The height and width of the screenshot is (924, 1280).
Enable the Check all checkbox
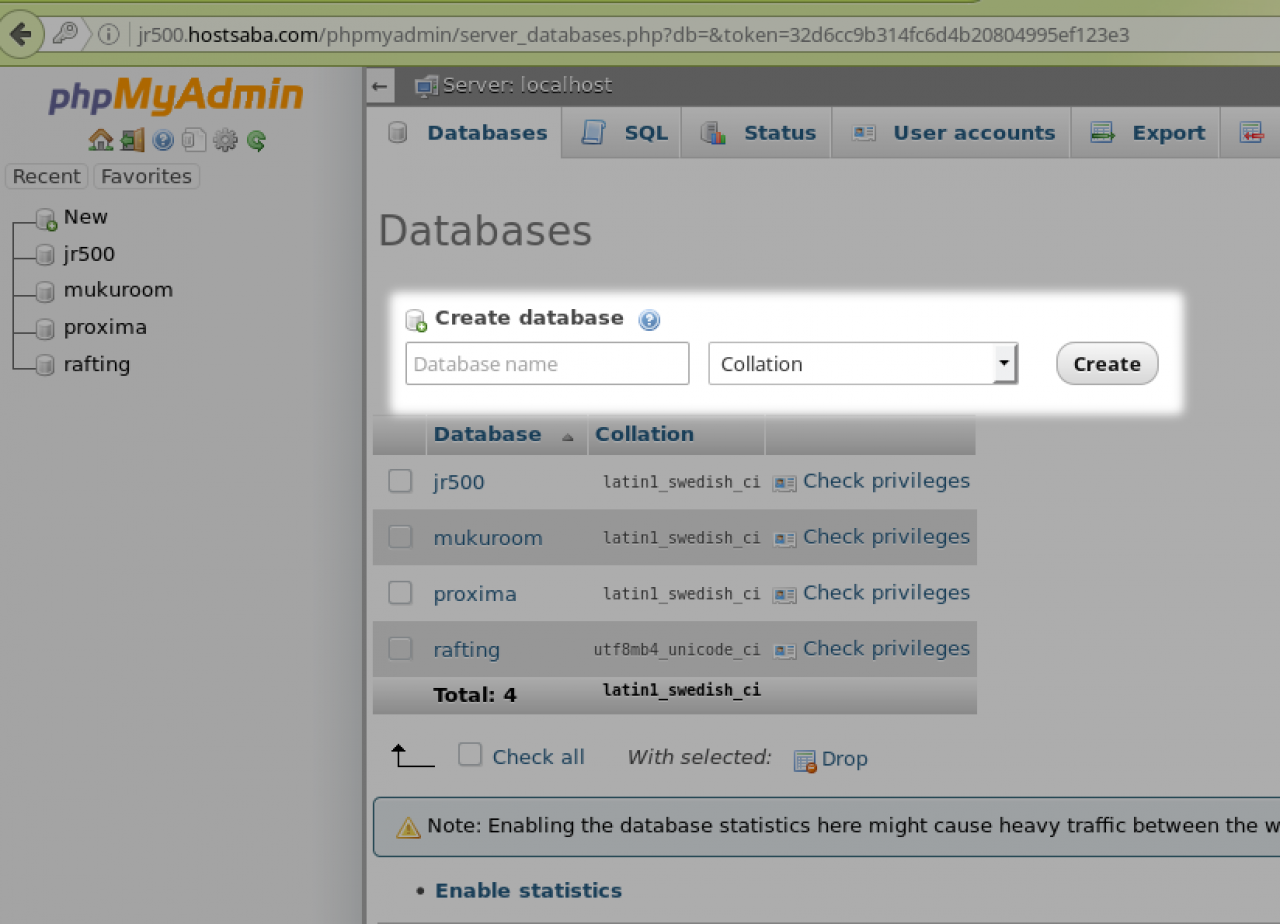[470, 755]
